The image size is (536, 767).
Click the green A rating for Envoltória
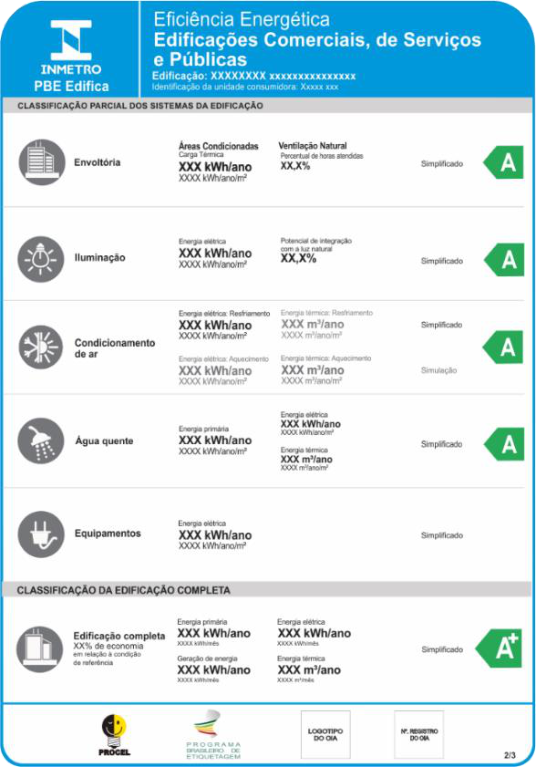coord(503,162)
